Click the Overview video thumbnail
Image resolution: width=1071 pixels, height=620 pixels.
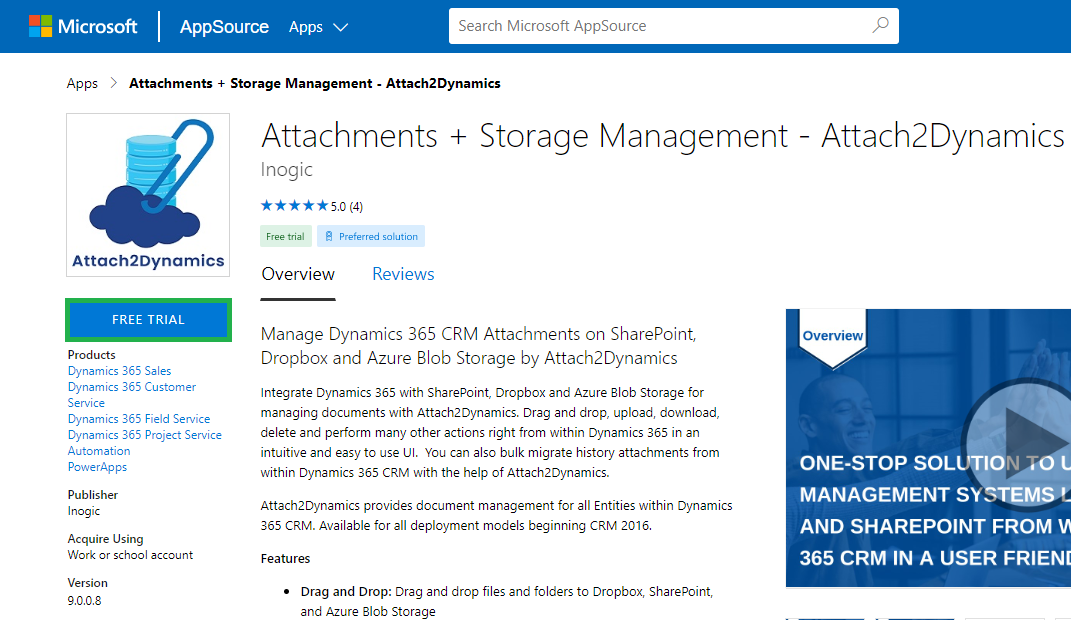[928, 447]
